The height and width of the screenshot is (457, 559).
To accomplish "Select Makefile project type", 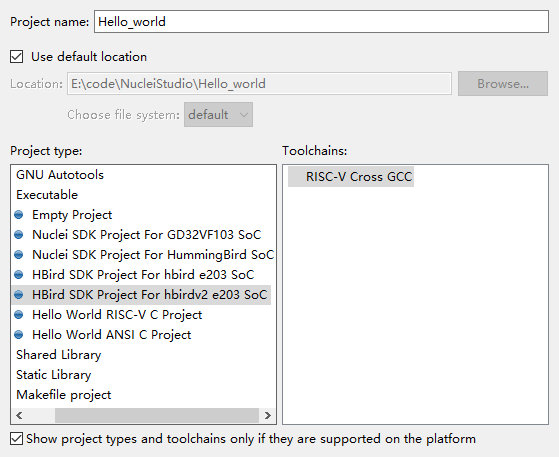I will (x=63, y=395).
